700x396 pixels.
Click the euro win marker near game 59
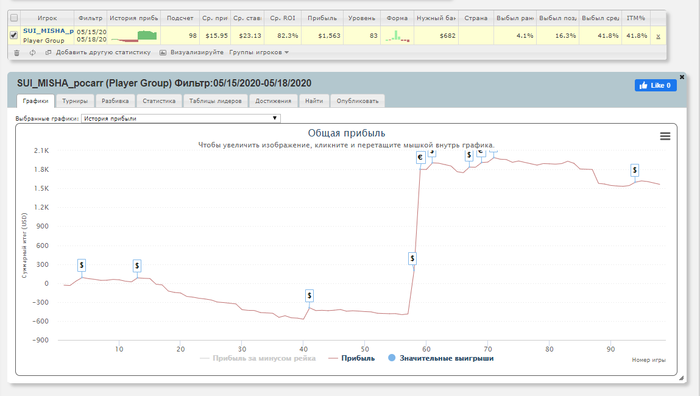click(420, 157)
